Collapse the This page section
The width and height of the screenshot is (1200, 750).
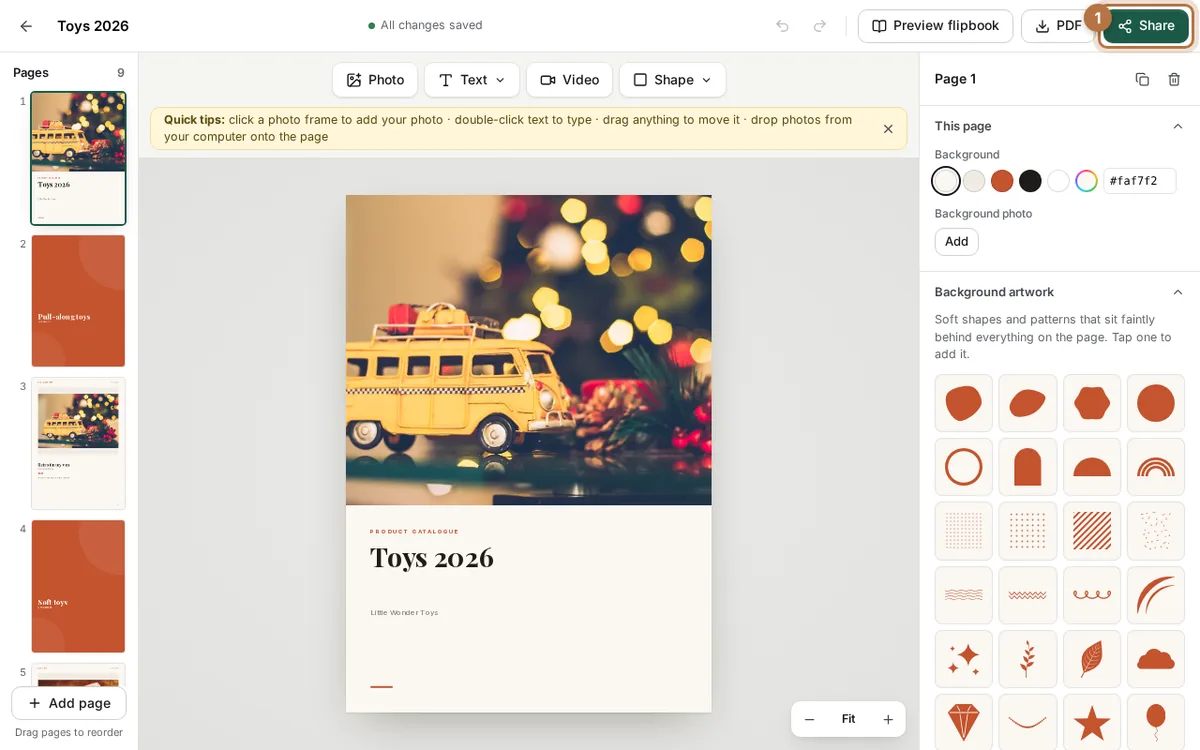pyautogui.click(x=1177, y=126)
